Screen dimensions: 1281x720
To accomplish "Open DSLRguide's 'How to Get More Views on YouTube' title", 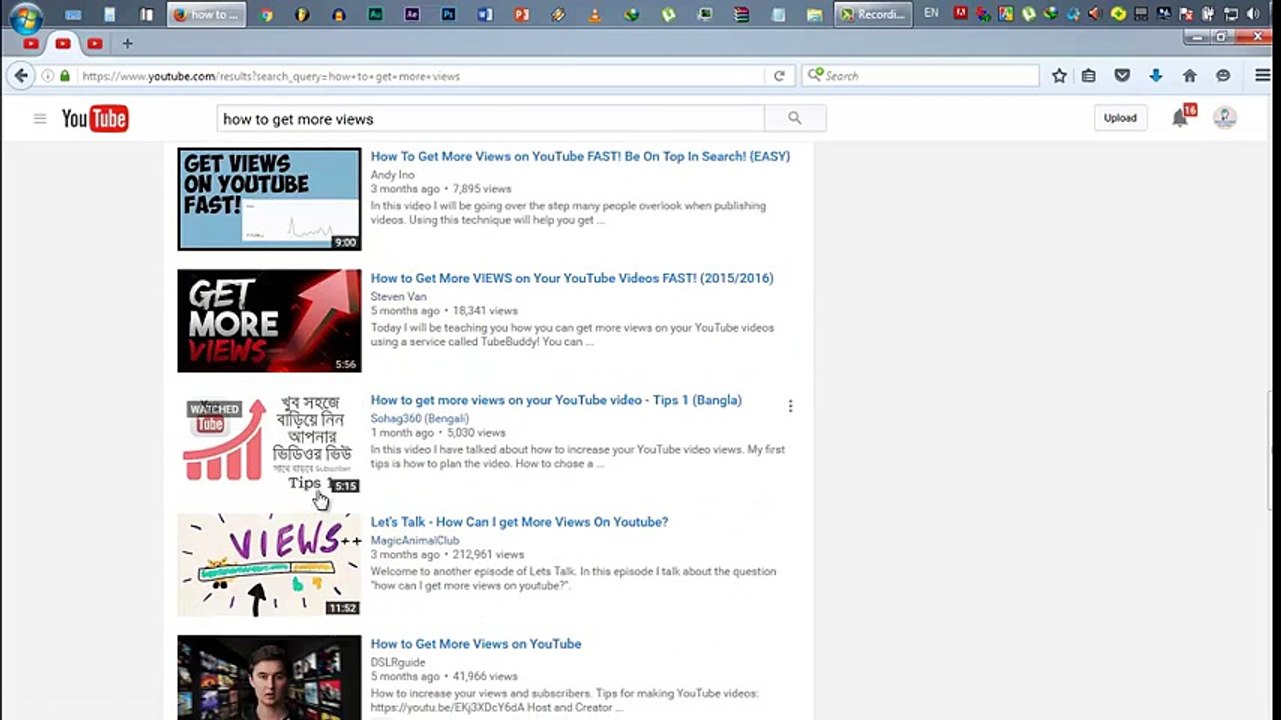I will [x=476, y=644].
